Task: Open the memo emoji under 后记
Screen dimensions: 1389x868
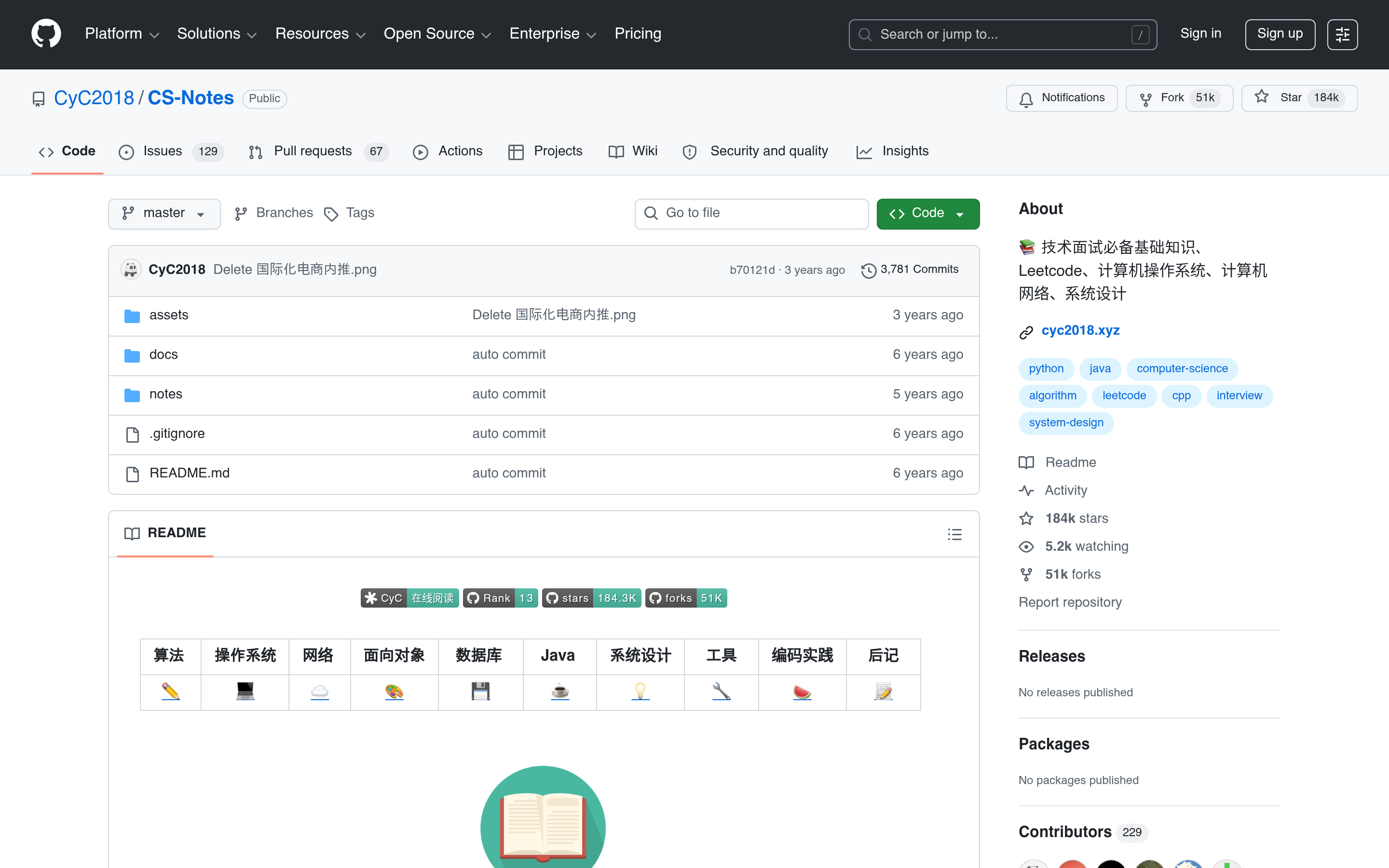Action: tap(884, 691)
